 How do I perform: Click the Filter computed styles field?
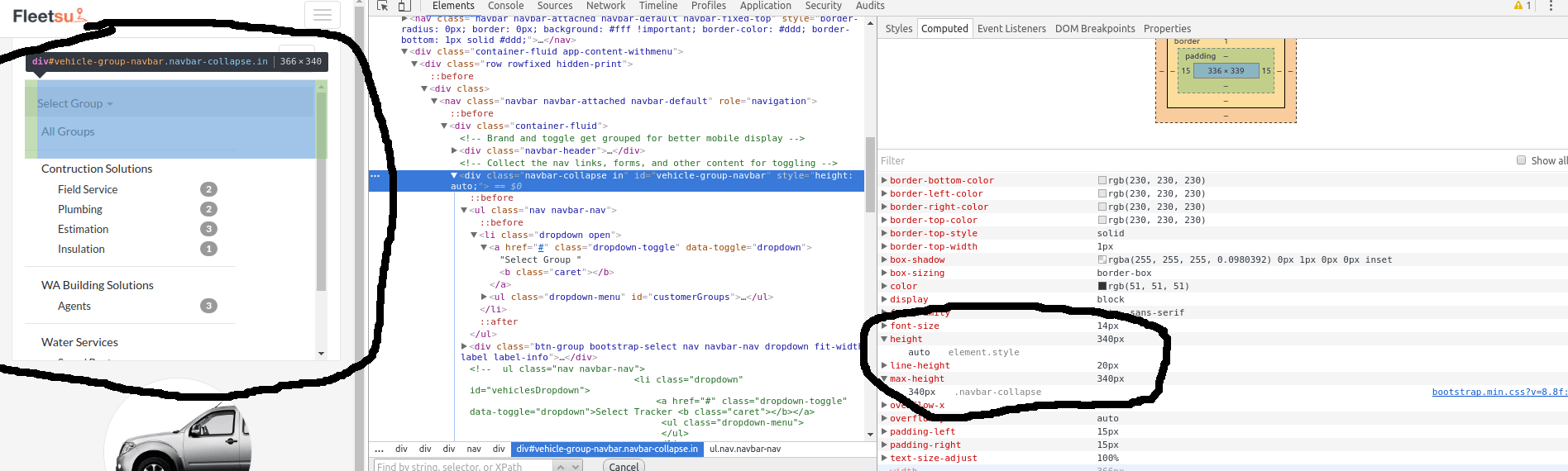tap(1191, 160)
